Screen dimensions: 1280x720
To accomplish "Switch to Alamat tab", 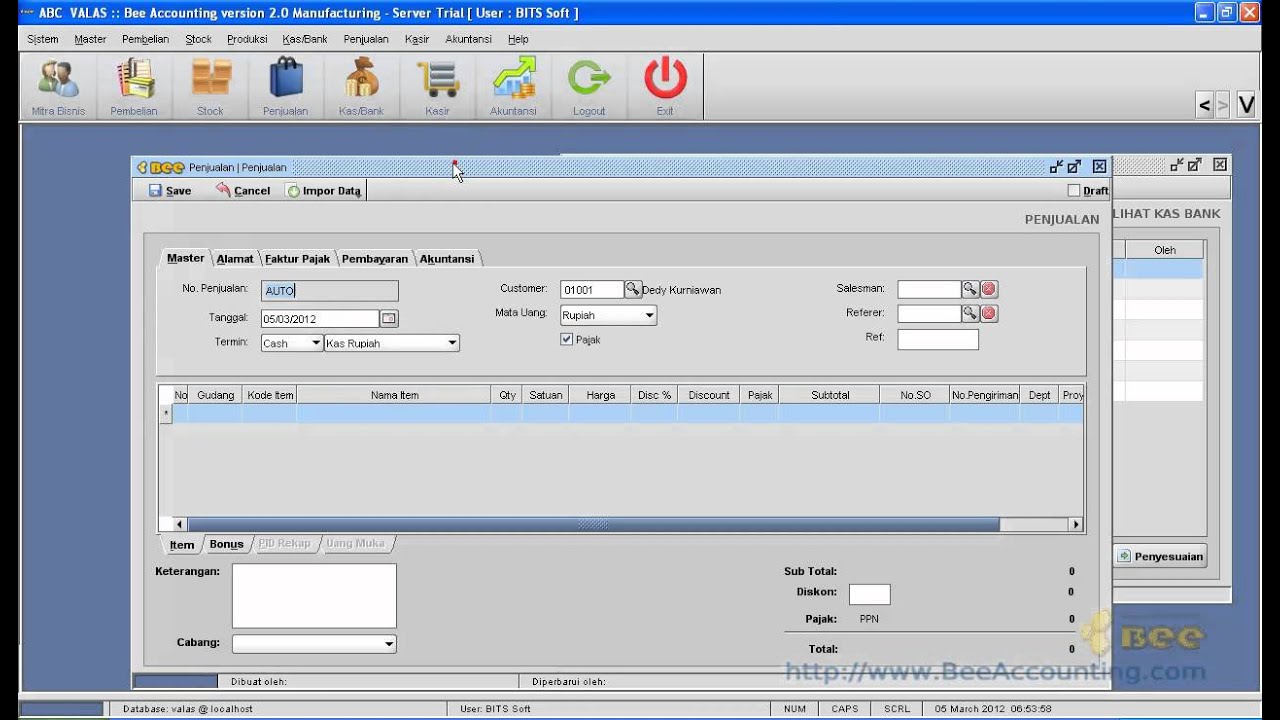I will [x=235, y=259].
